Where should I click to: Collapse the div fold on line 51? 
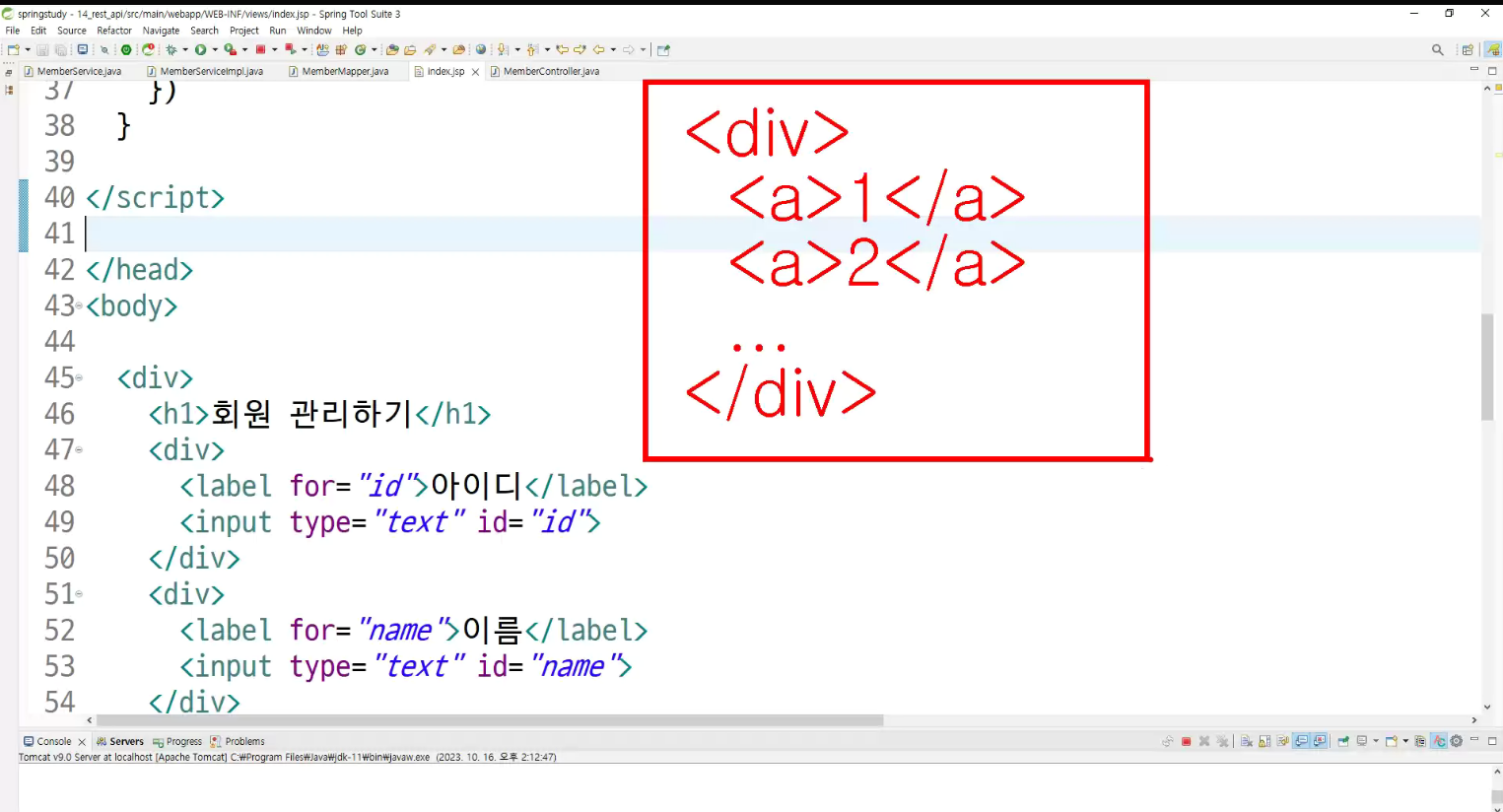coord(79,594)
